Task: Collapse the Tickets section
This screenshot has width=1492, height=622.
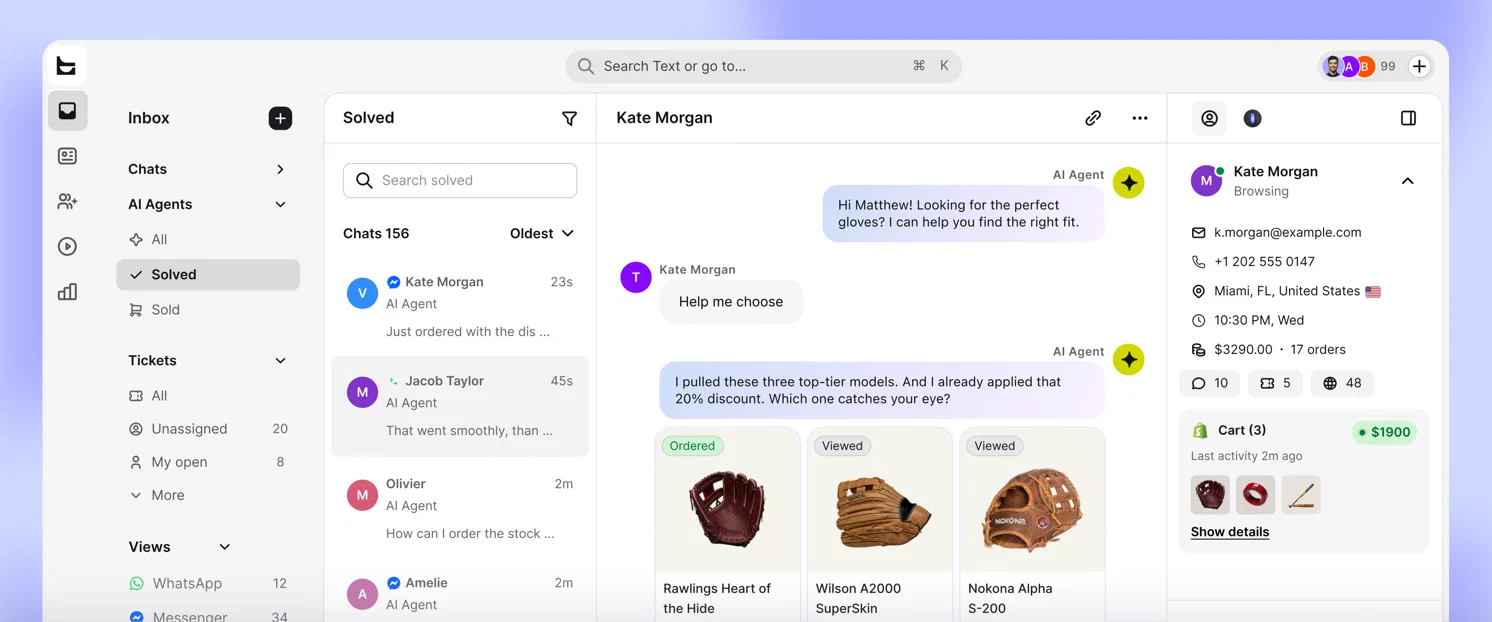Action: click(280, 360)
